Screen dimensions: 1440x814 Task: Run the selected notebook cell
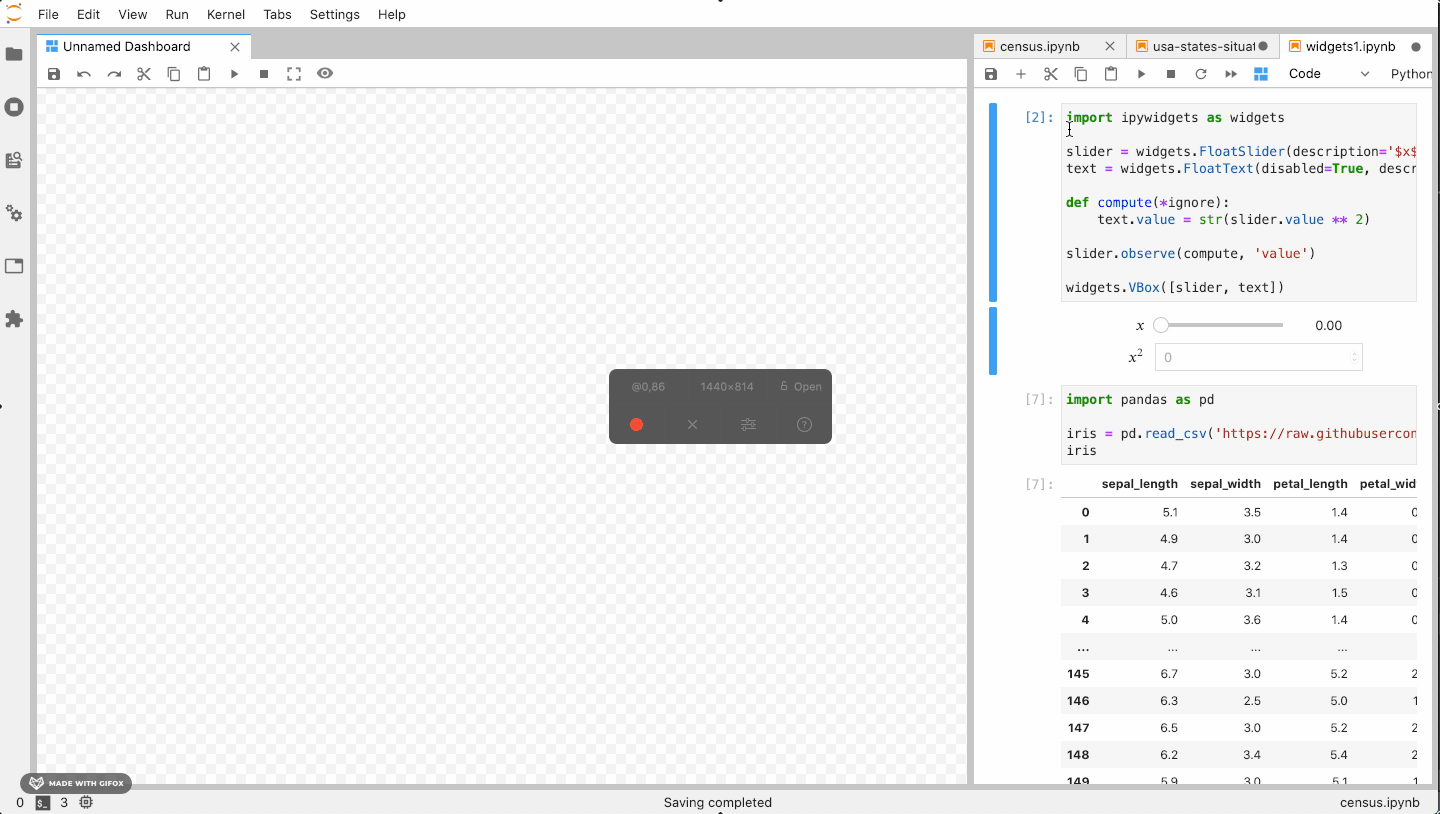click(x=1141, y=74)
